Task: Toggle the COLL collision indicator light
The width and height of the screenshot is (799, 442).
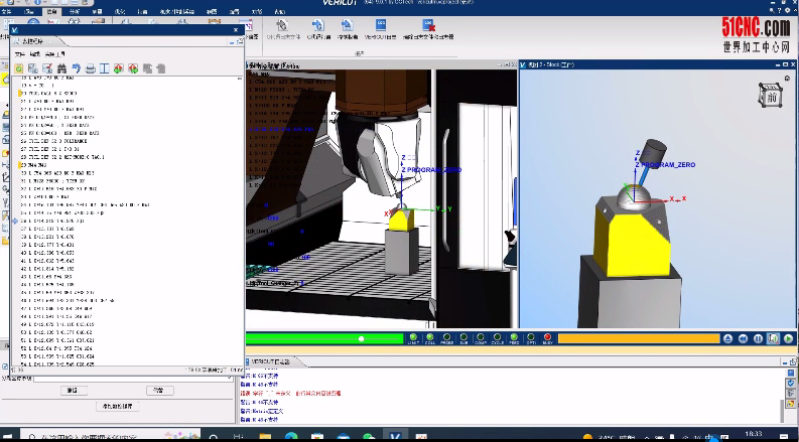Action: [x=428, y=339]
